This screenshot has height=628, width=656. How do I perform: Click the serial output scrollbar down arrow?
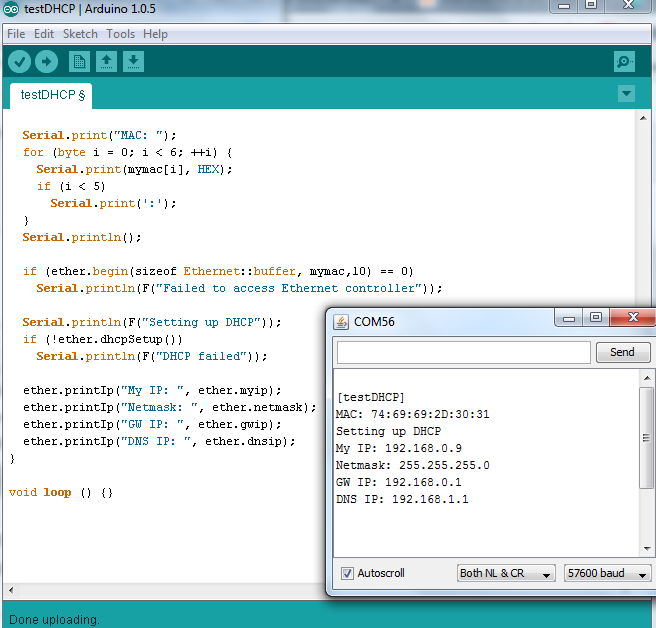pos(647,549)
